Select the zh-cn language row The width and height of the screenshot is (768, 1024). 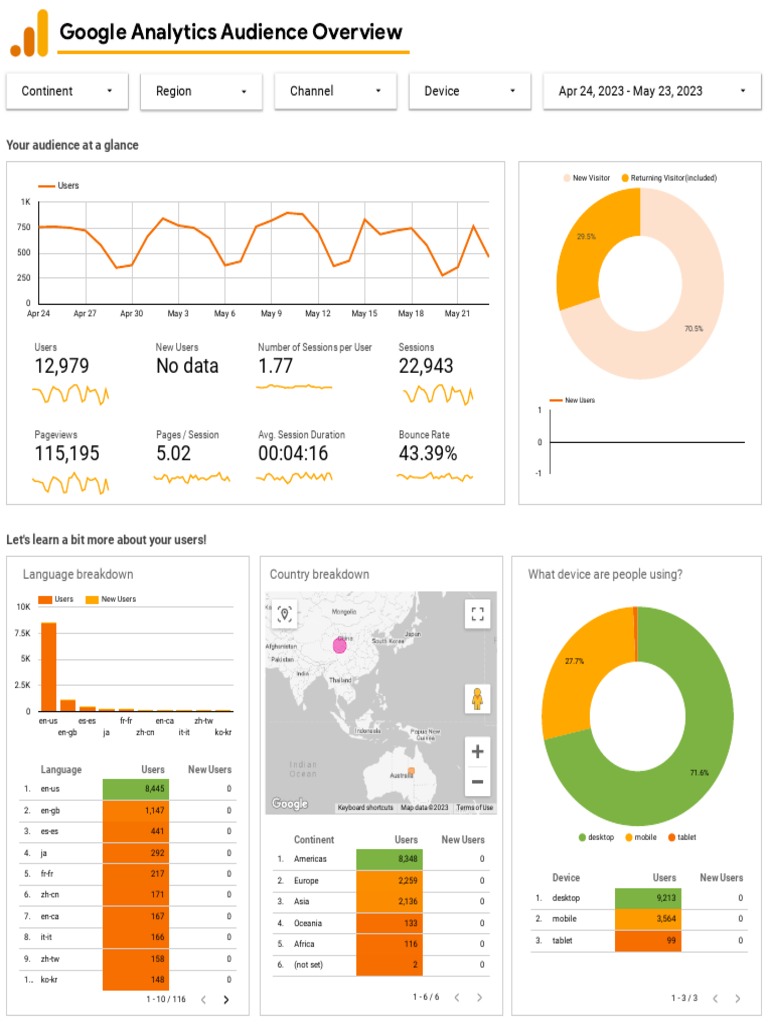[128, 895]
